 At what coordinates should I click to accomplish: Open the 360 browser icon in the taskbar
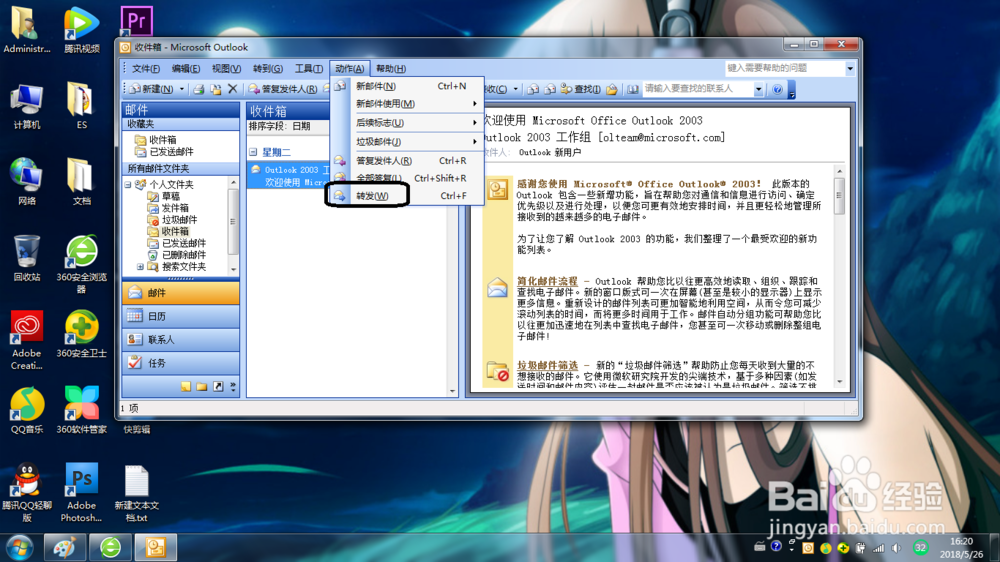pos(110,547)
